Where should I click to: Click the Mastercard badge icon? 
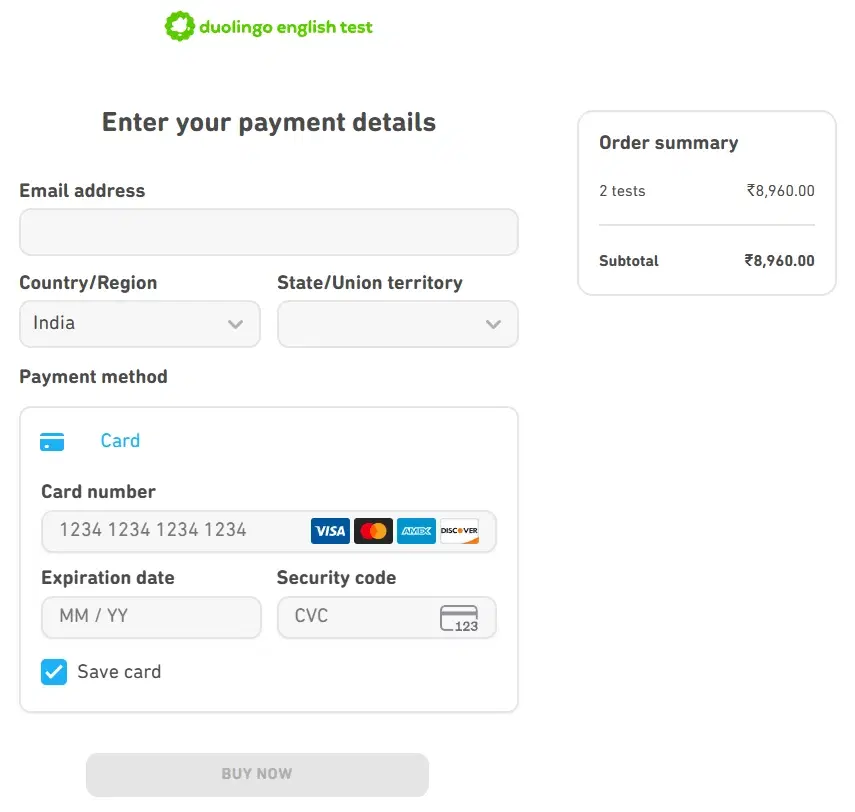click(373, 531)
